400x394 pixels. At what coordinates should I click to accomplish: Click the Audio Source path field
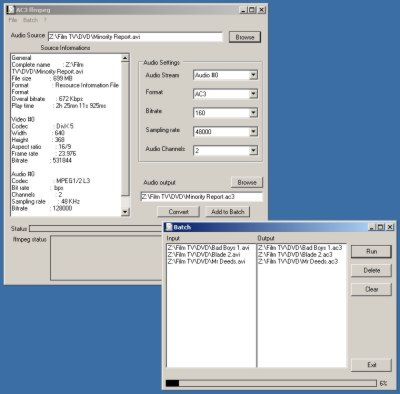pos(135,37)
